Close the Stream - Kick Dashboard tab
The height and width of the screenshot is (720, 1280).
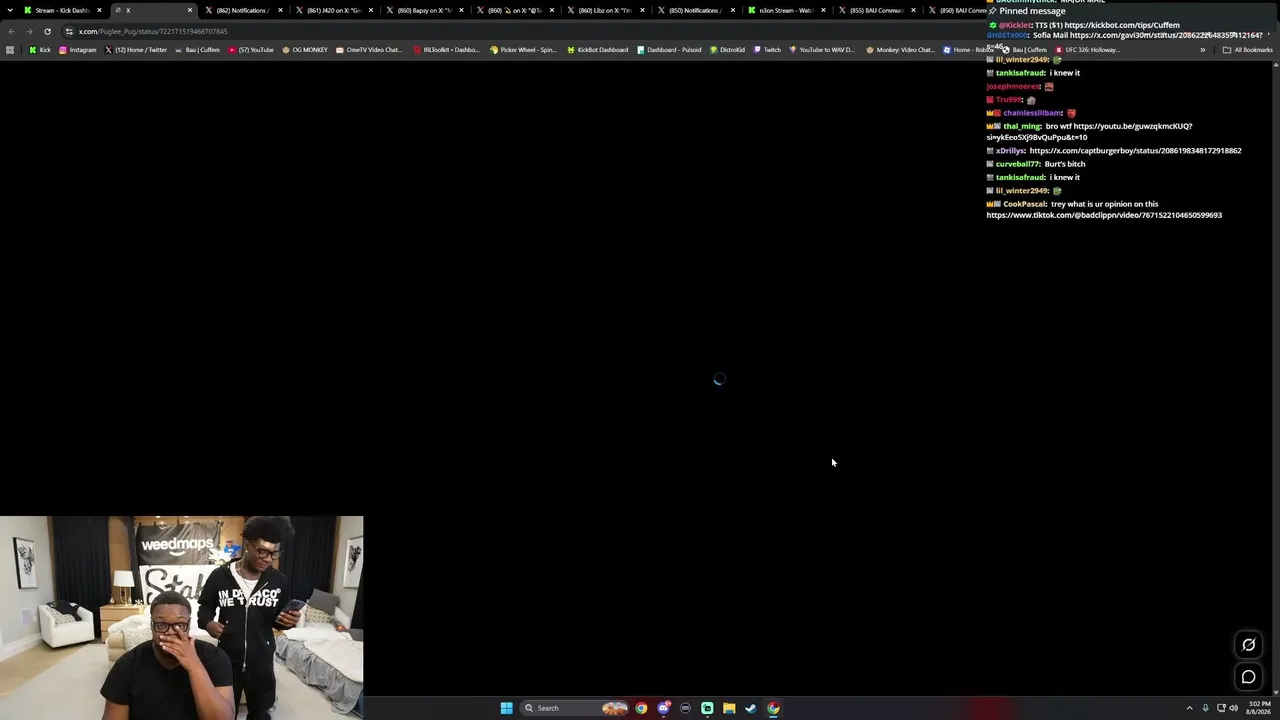point(99,10)
